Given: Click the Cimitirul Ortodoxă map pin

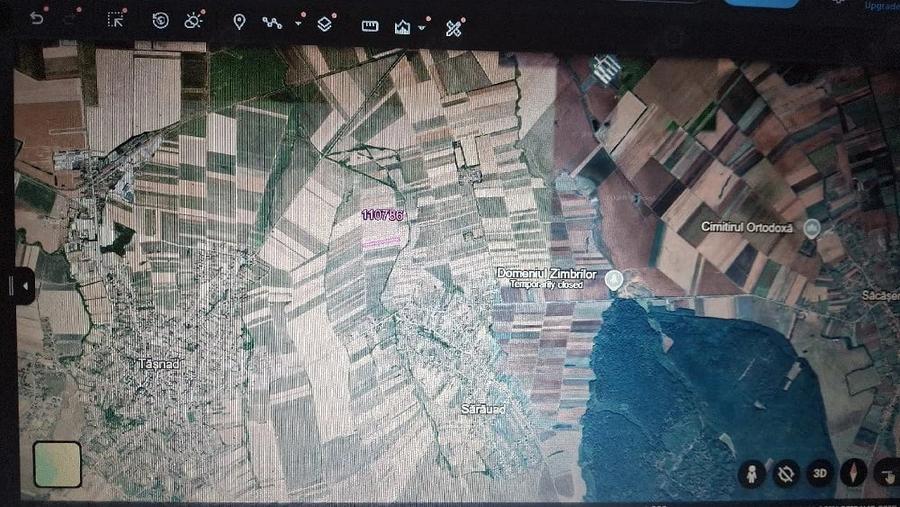Looking at the screenshot, I should pos(811,229).
